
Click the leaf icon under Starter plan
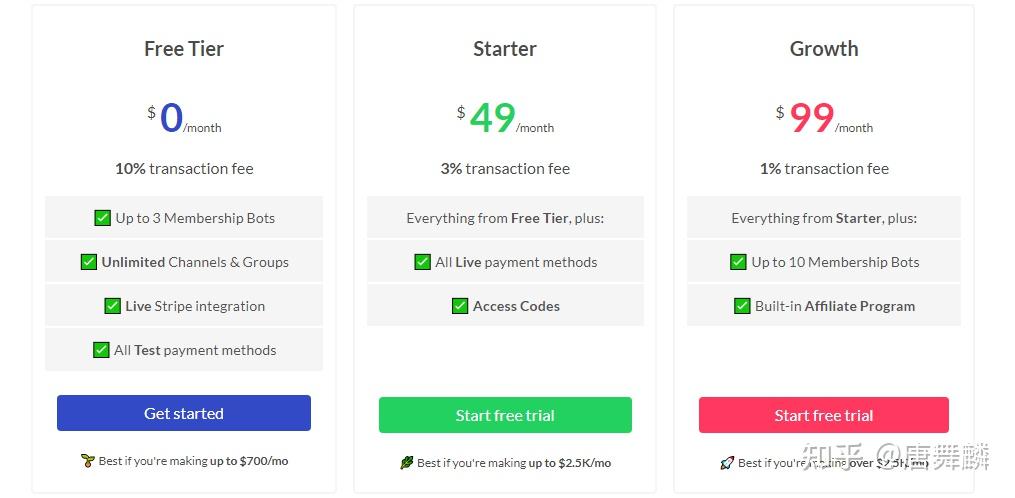[406, 463]
